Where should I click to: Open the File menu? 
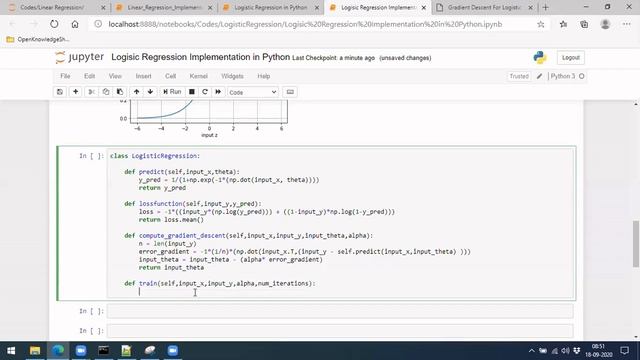click(x=65, y=76)
